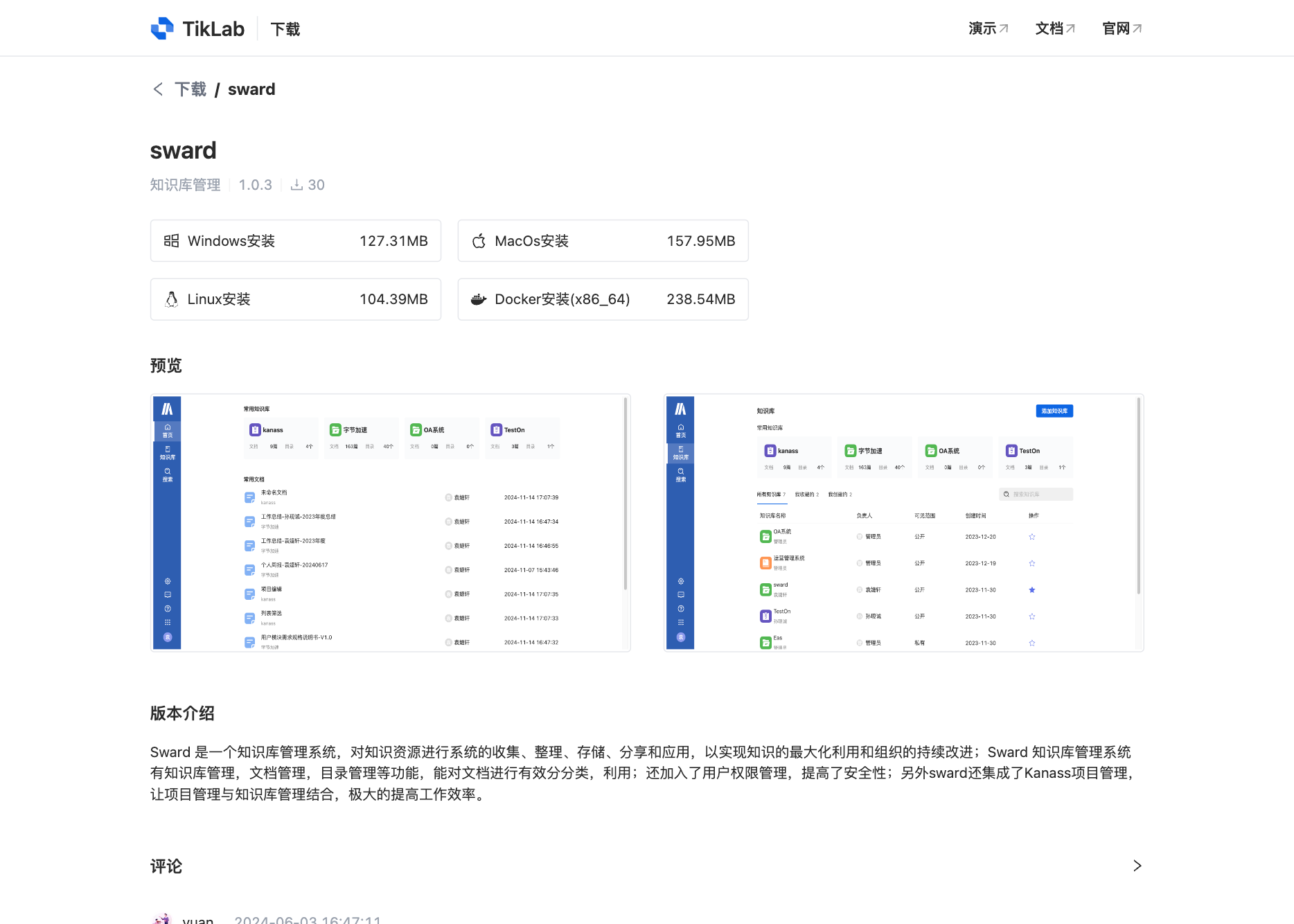Download the MacOs安装 package
This screenshot has height=924, width=1294.
point(603,240)
